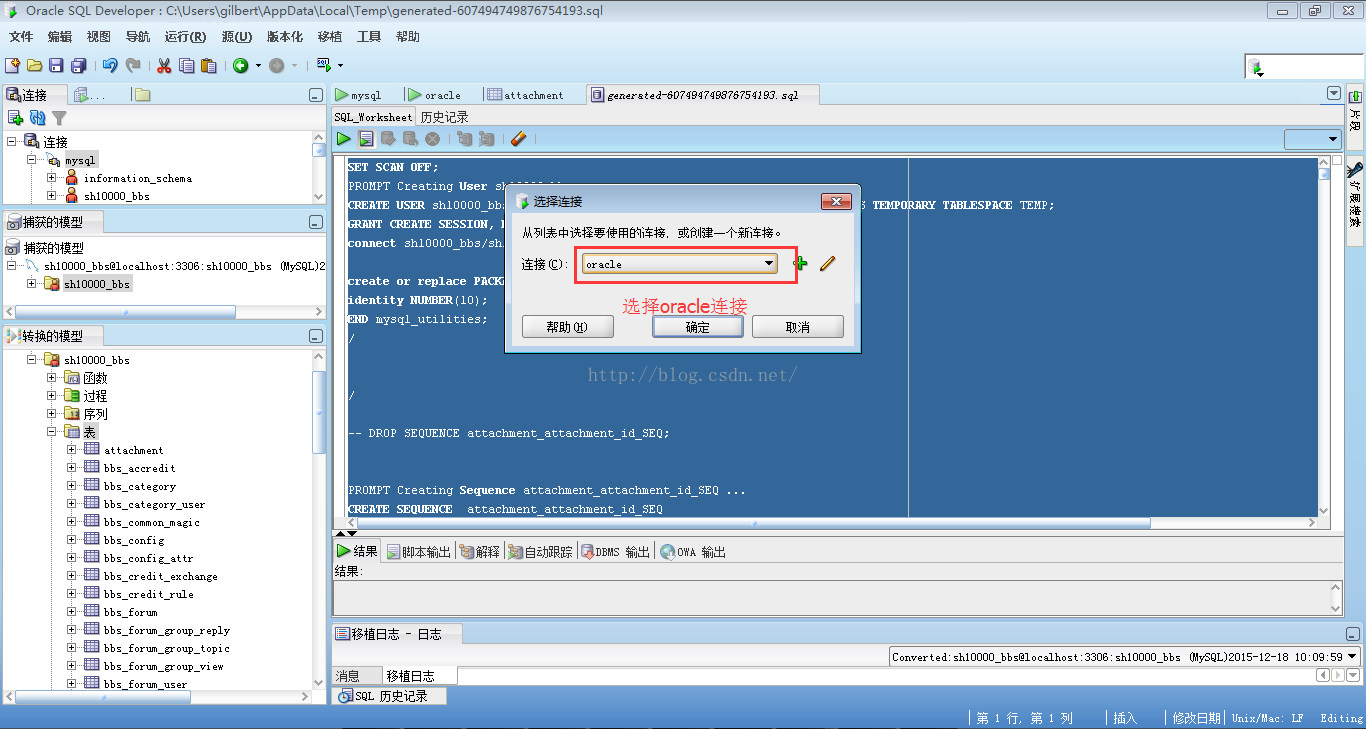Viewport: 1366px width, 729px height.
Task: Open the 文件 menu
Action: [x=21, y=37]
